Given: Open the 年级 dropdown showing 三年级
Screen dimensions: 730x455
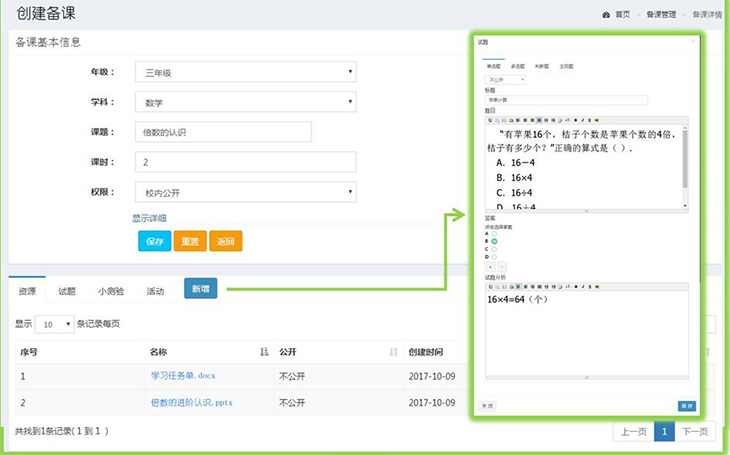Looking at the screenshot, I should tap(245, 72).
